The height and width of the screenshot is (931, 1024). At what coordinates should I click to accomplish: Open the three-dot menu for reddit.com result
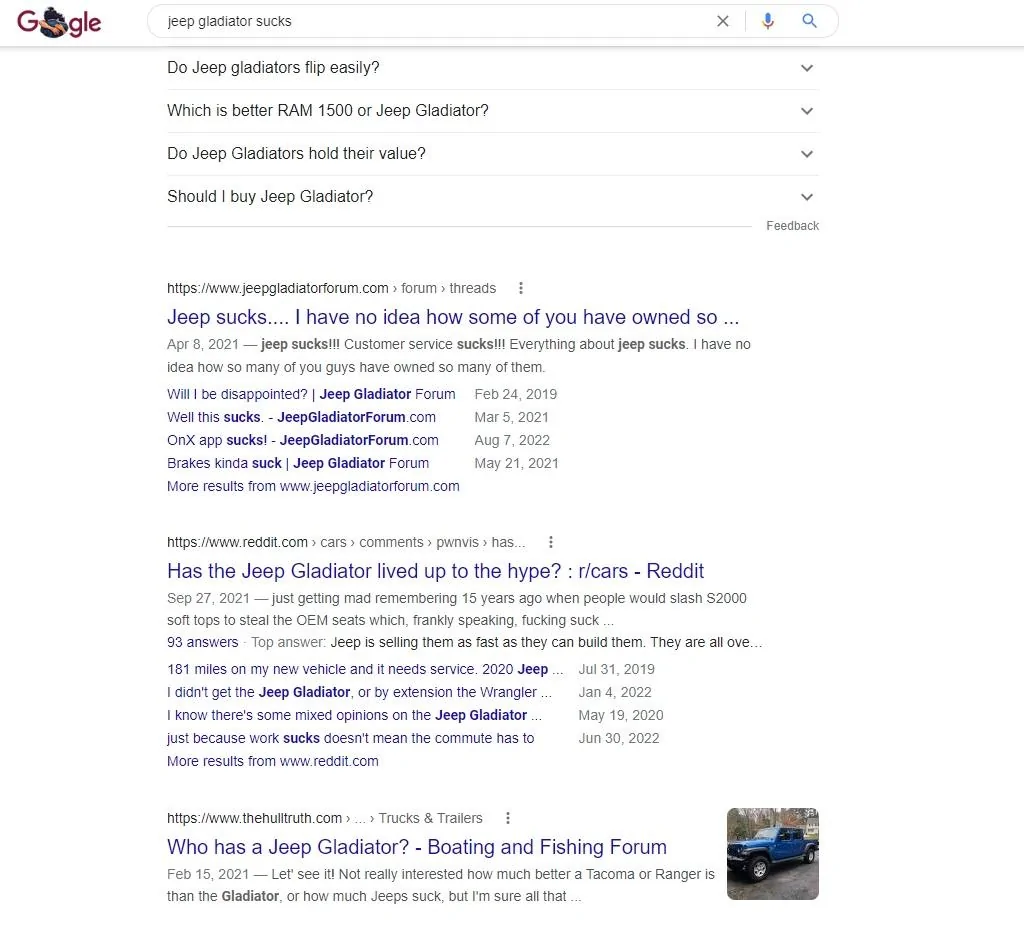tap(551, 542)
